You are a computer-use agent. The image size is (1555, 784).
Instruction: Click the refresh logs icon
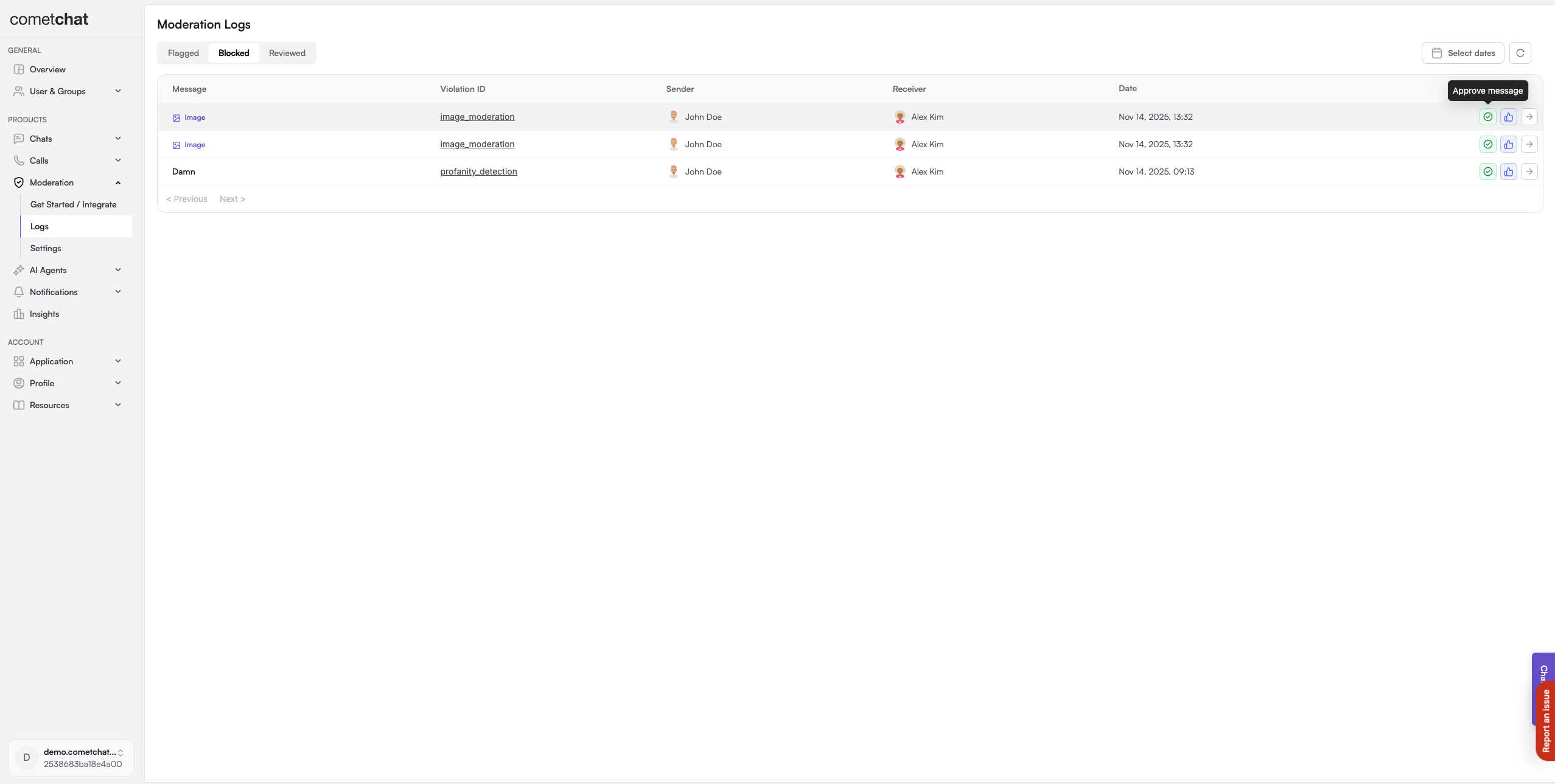(1520, 53)
